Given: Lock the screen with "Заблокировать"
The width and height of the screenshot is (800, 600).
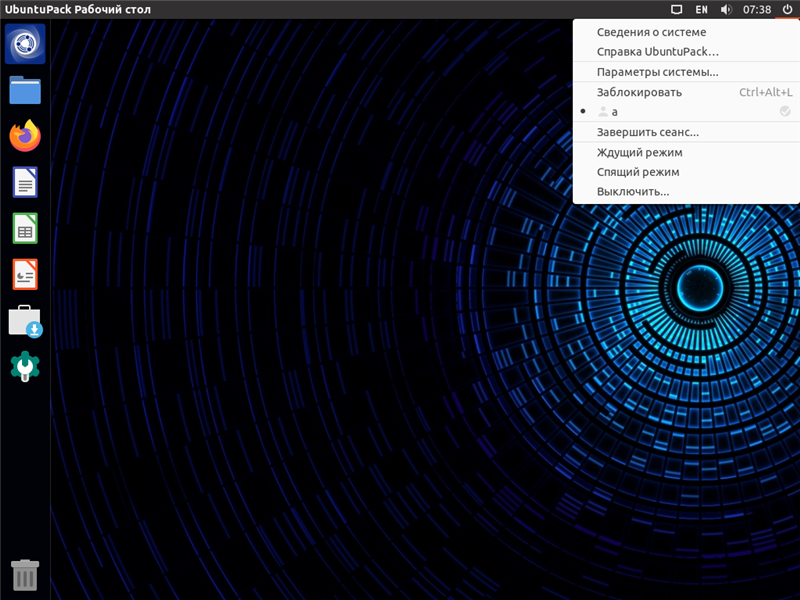Looking at the screenshot, I should (x=686, y=92).
